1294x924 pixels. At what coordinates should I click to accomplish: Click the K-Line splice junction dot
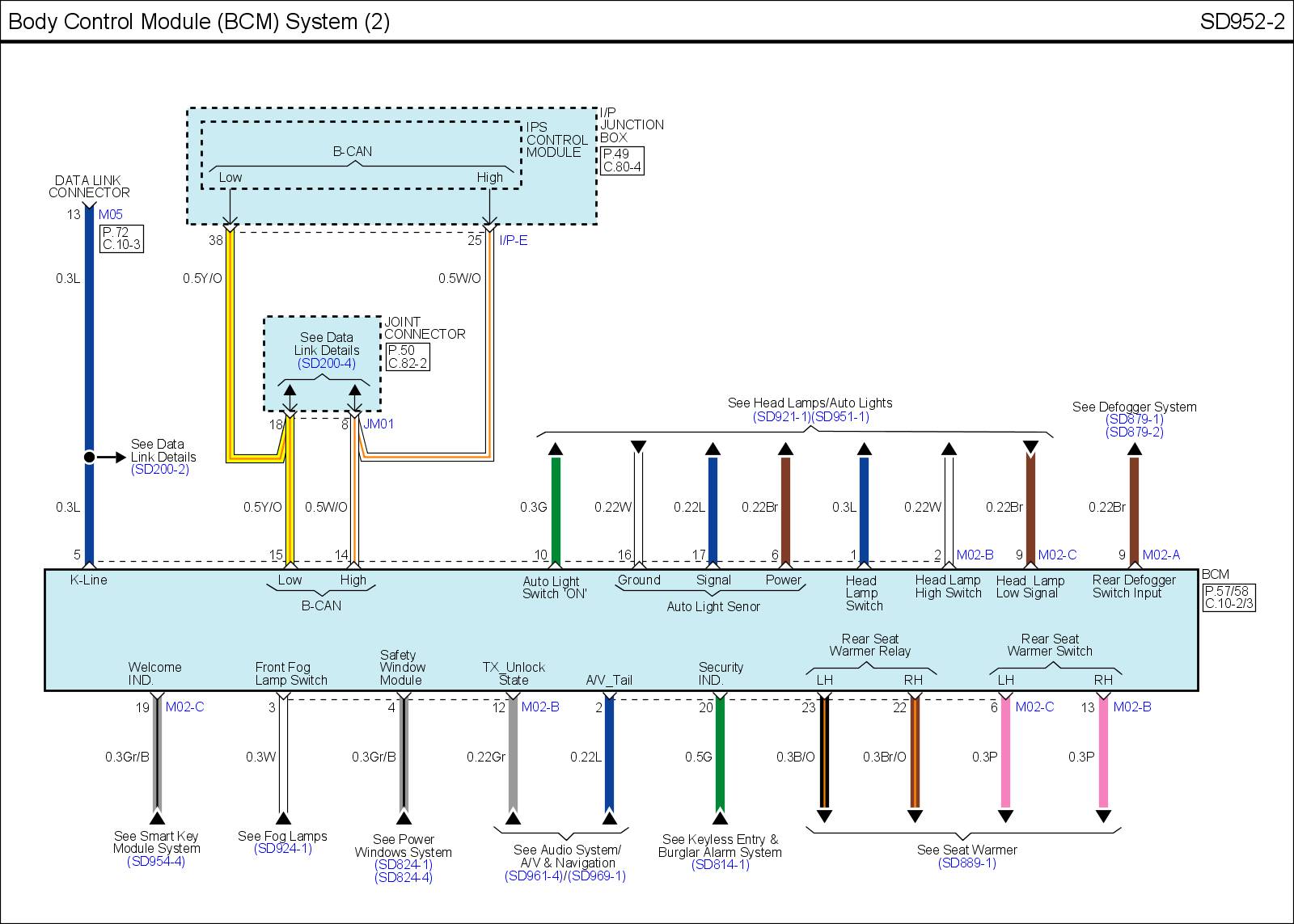tap(89, 457)
